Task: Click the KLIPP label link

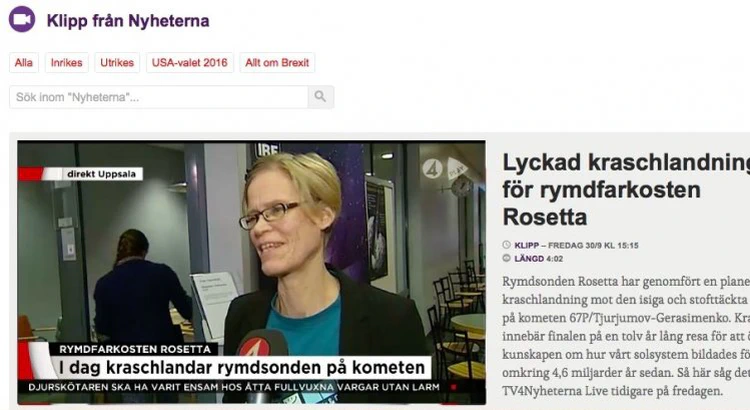Action: 527,245
